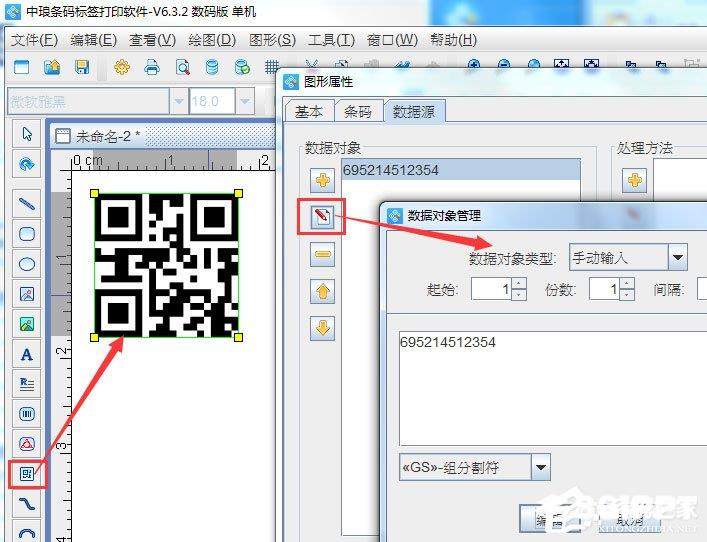This screenshot has height=542, width=707.
Task: Switch to the 条码 tab
Action: (358, 111)
